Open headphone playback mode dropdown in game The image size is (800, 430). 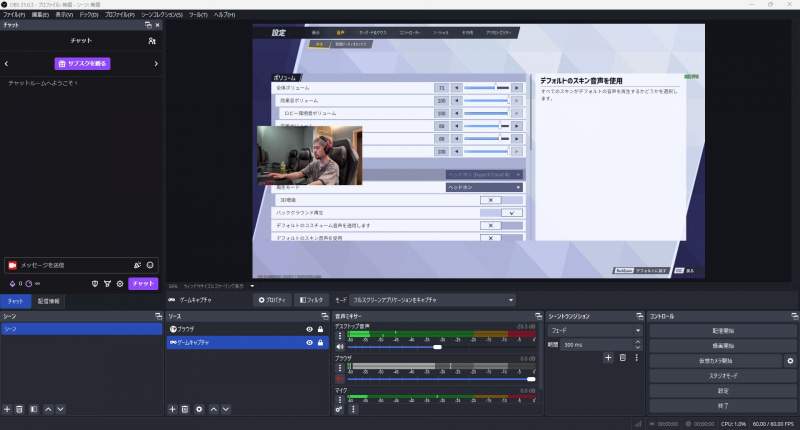tap(484, 187)
